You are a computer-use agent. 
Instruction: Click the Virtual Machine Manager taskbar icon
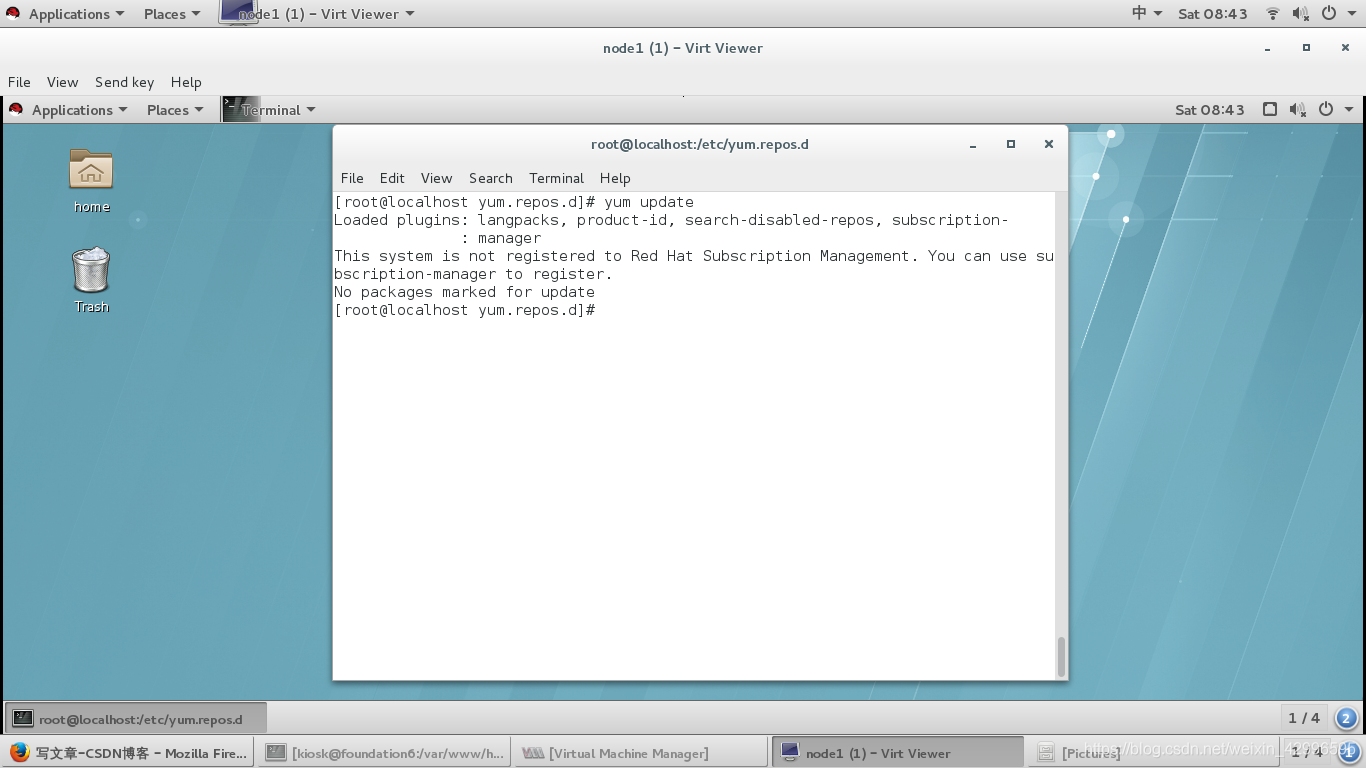tap(640, 753)
